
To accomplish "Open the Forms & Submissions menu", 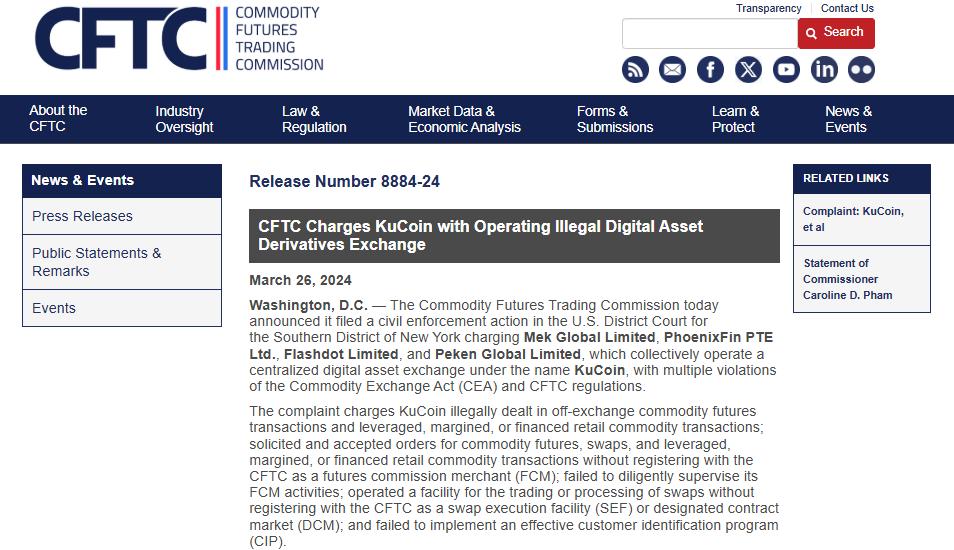I will click(x=615, y=119).
